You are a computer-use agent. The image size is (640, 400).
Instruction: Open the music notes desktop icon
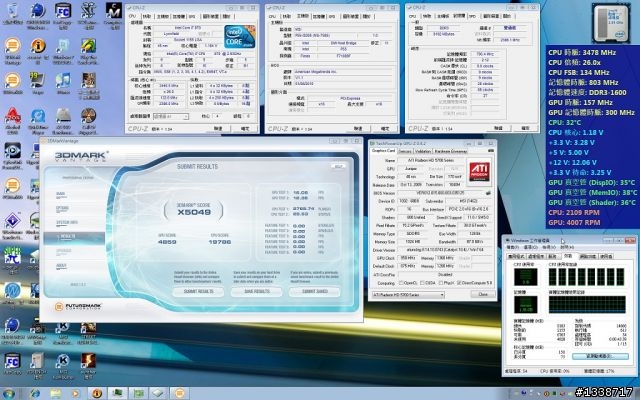[63, 80]
